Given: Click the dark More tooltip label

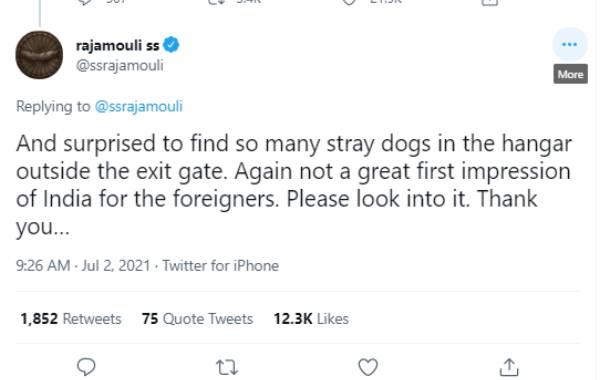Looking at the screenshot, I should 570,74.
